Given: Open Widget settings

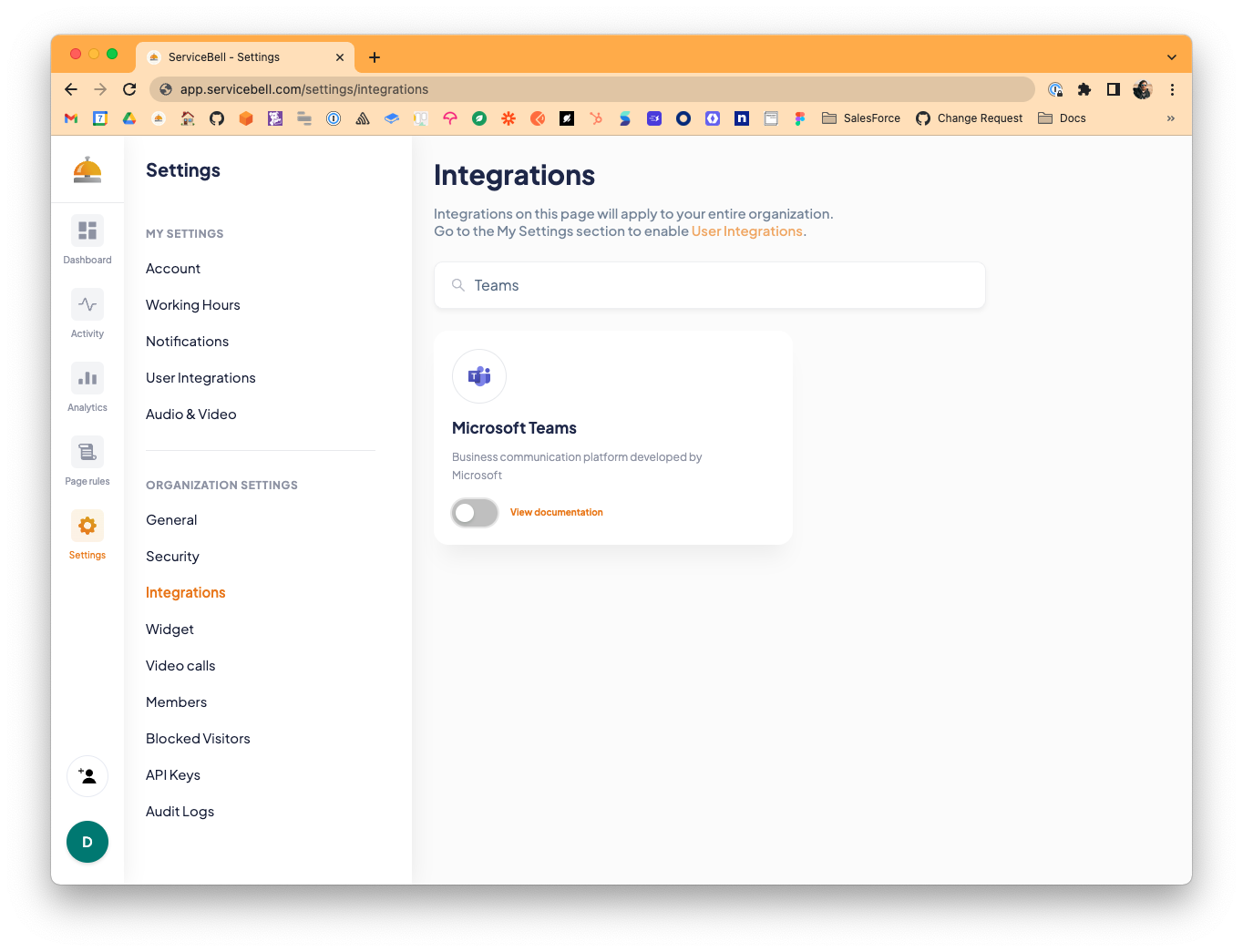Looking at the screenshot, I should 169,630.
